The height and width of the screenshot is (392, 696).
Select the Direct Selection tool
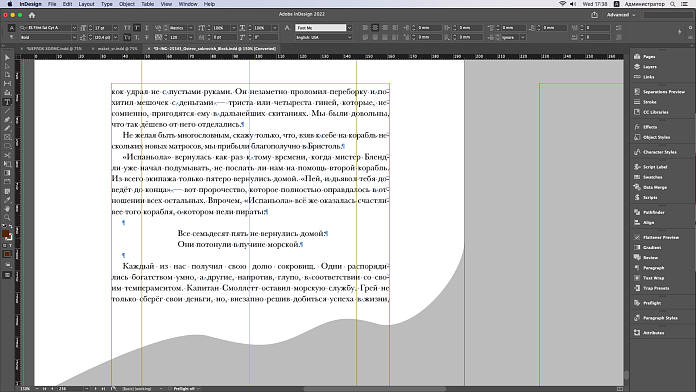[x=7, y=67]
